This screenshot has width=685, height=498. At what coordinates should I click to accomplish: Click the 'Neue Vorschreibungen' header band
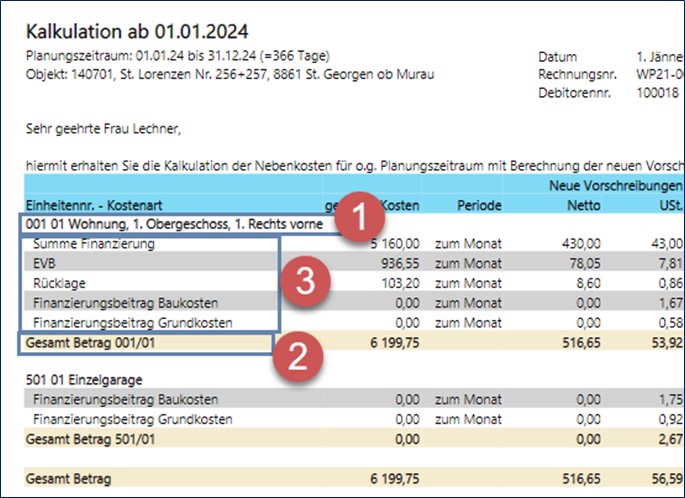tap(610, 186)
